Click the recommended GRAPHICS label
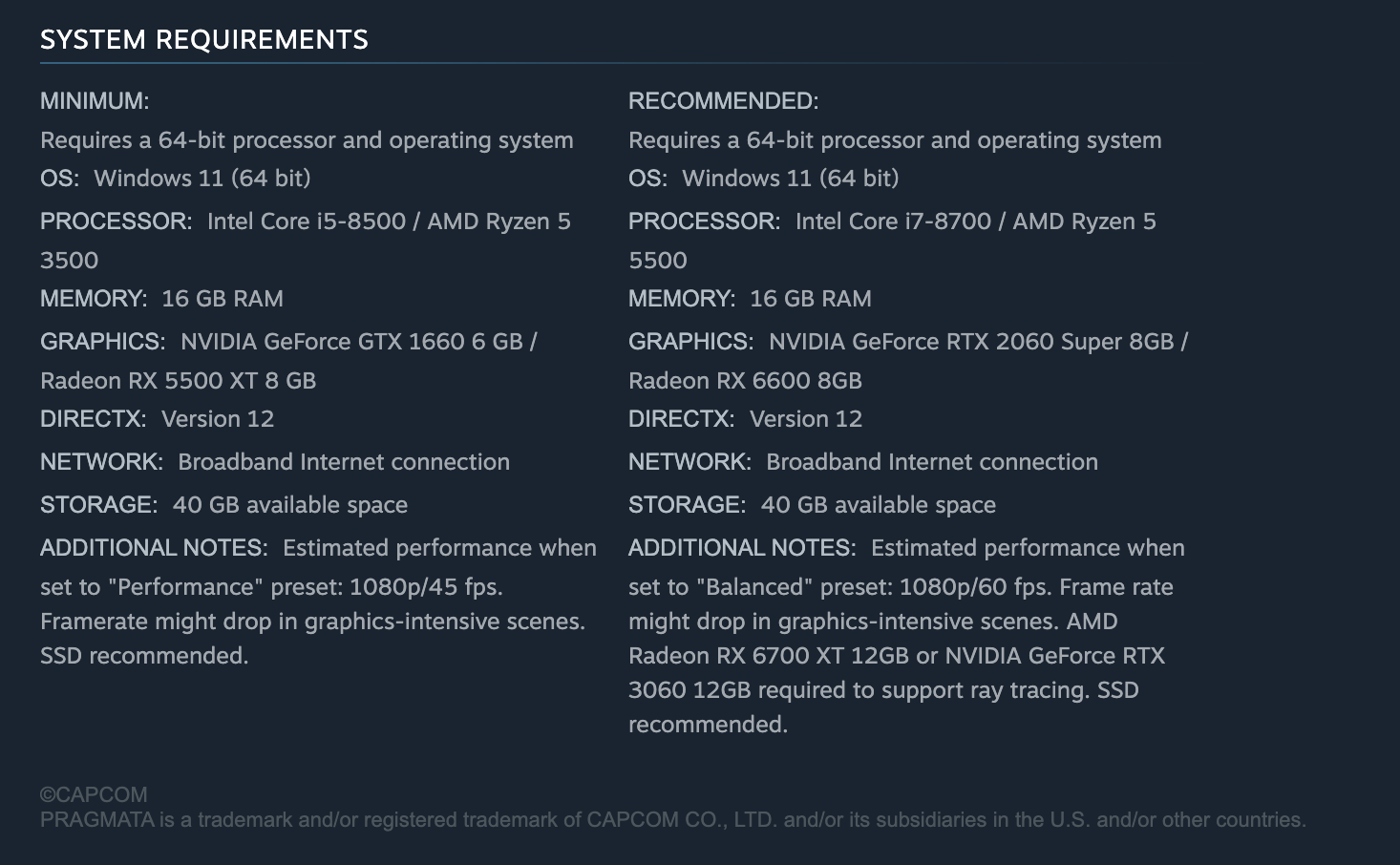This screenshot has width=1400, height=865. [690, 342]
